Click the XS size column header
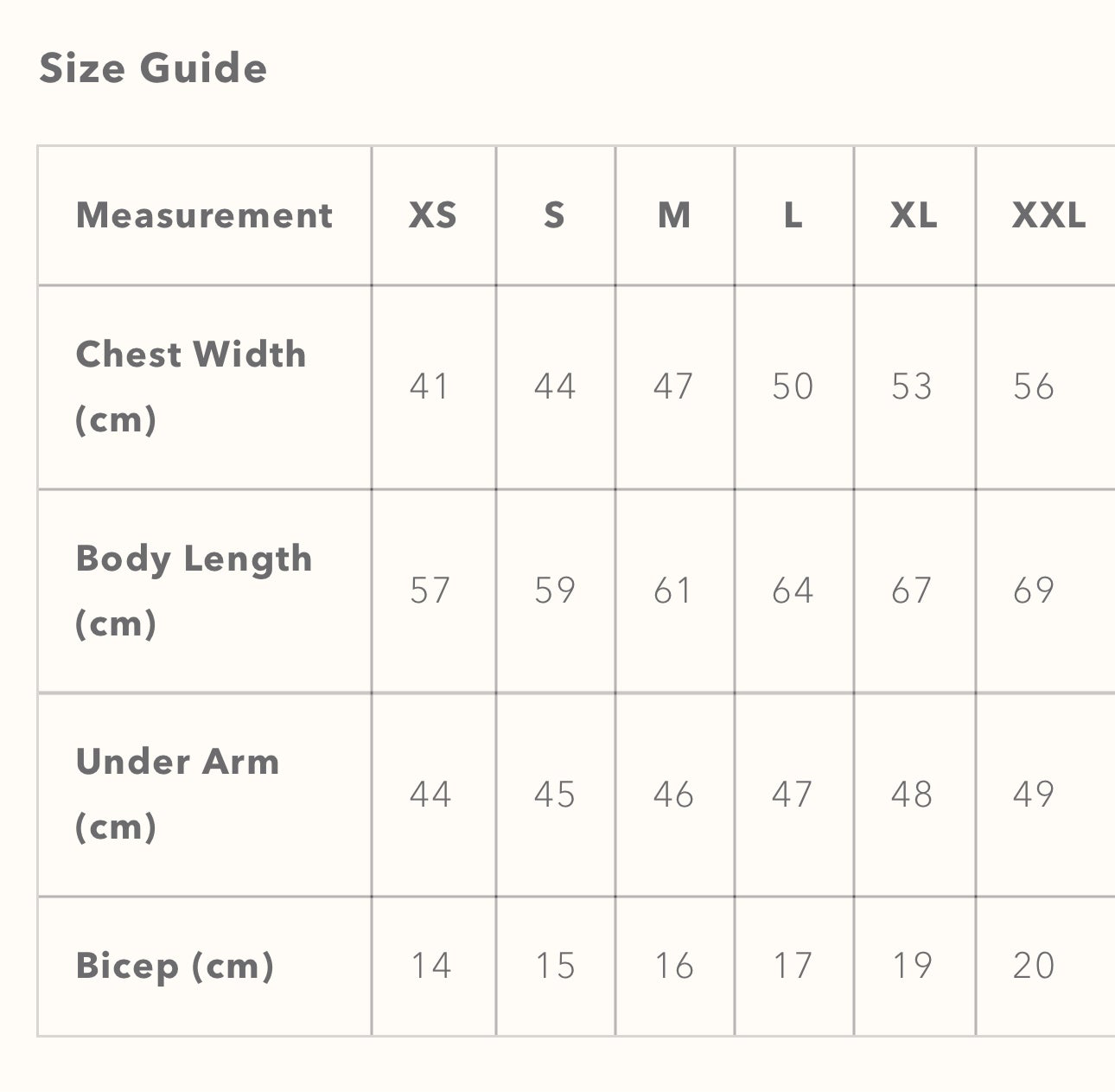The height and width of the screenshot is (1092, 1115). click(x=432, y=215)
